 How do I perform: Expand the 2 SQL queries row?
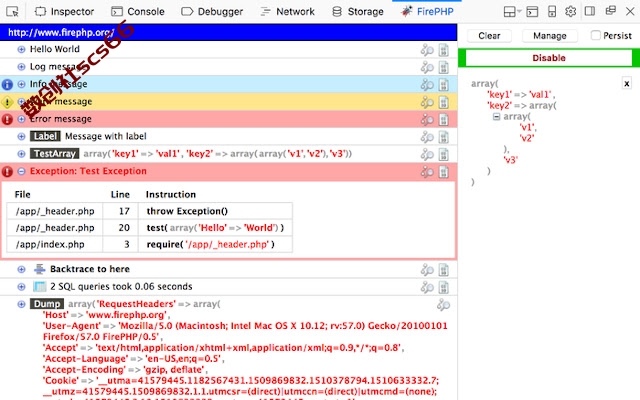(x=21, y=287)
